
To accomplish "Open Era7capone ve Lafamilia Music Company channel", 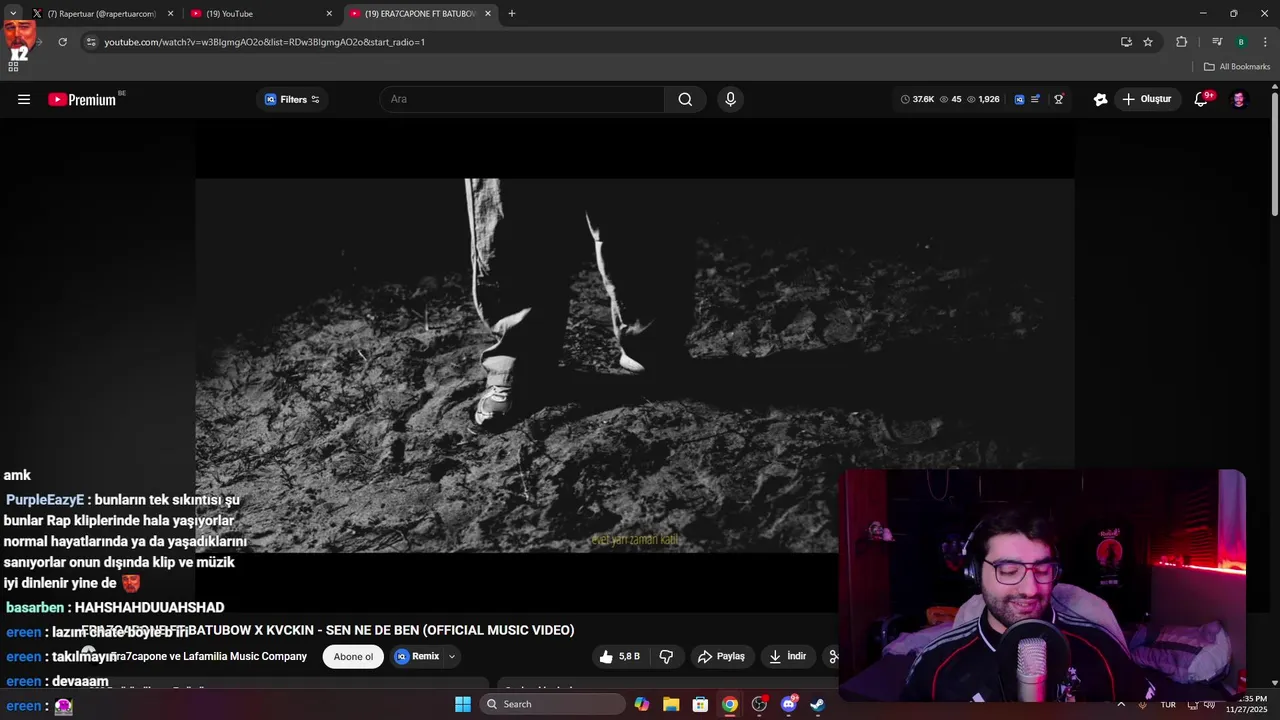I will [208, 657].
